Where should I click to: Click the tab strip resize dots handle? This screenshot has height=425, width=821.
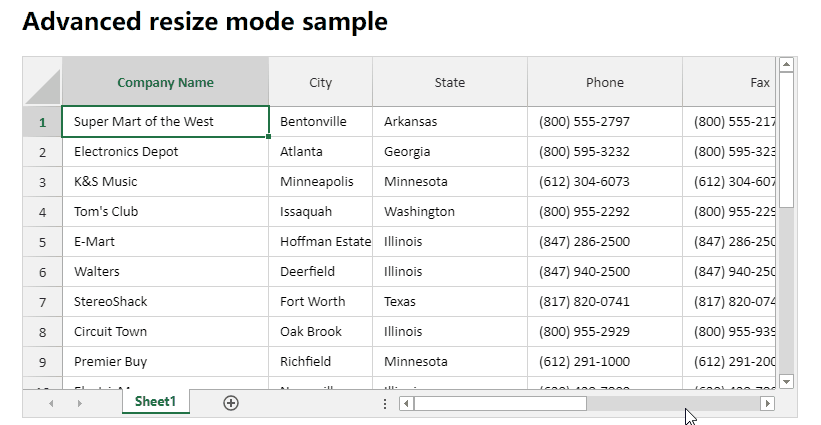(385, 403)
